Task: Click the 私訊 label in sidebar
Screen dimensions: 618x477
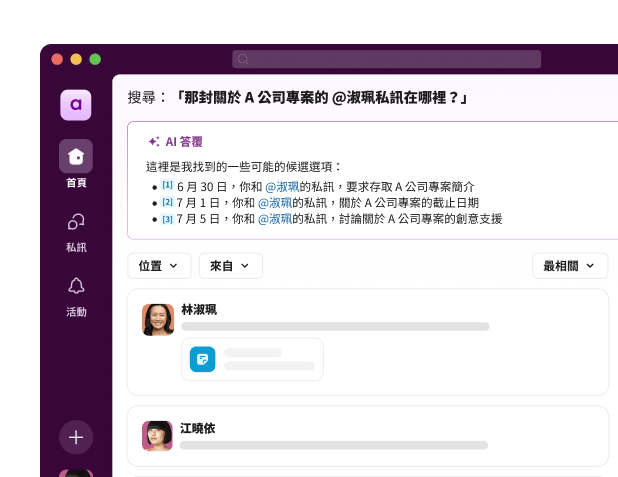Action: coord(76,248)
